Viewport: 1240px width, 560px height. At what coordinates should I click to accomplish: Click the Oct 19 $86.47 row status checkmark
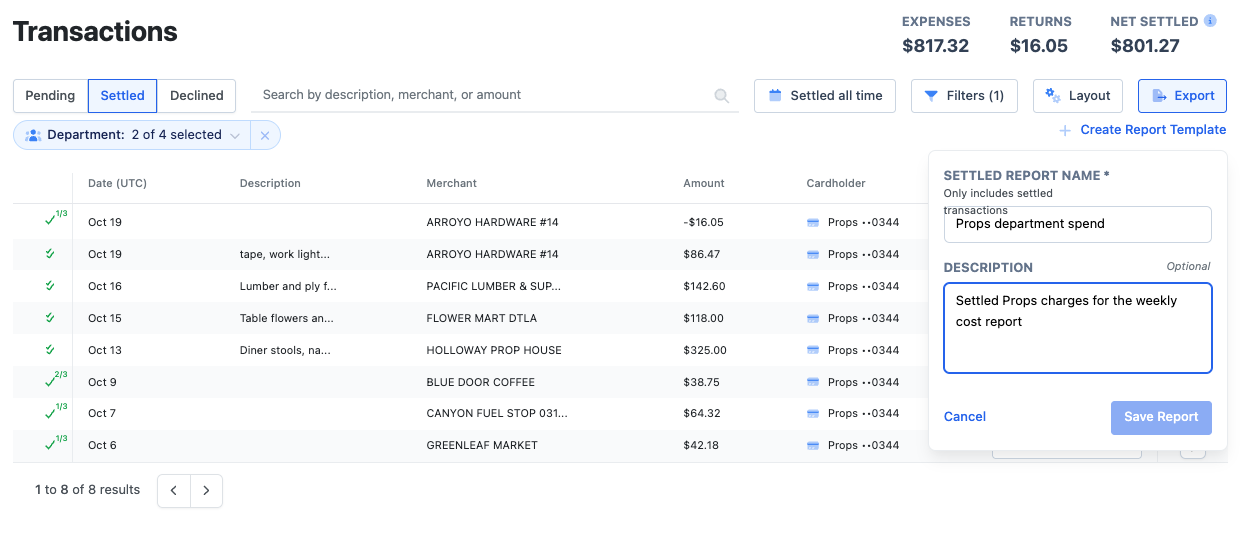click(x=50, y=254)
